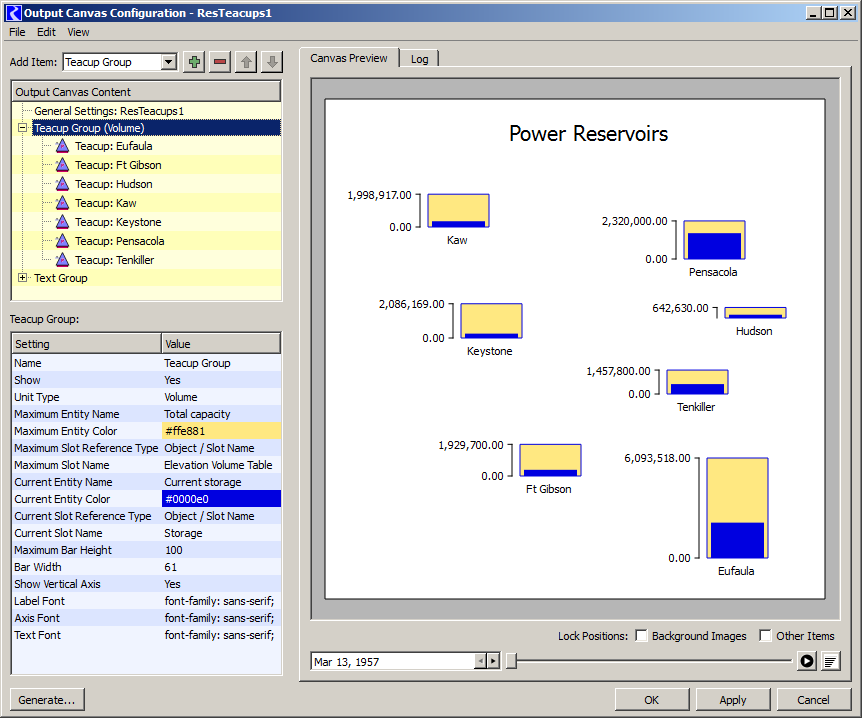Viewport: 862px width, 718px height.
Task: Click the Pensacola teacup triangle icon
Action: click(63, 241)
